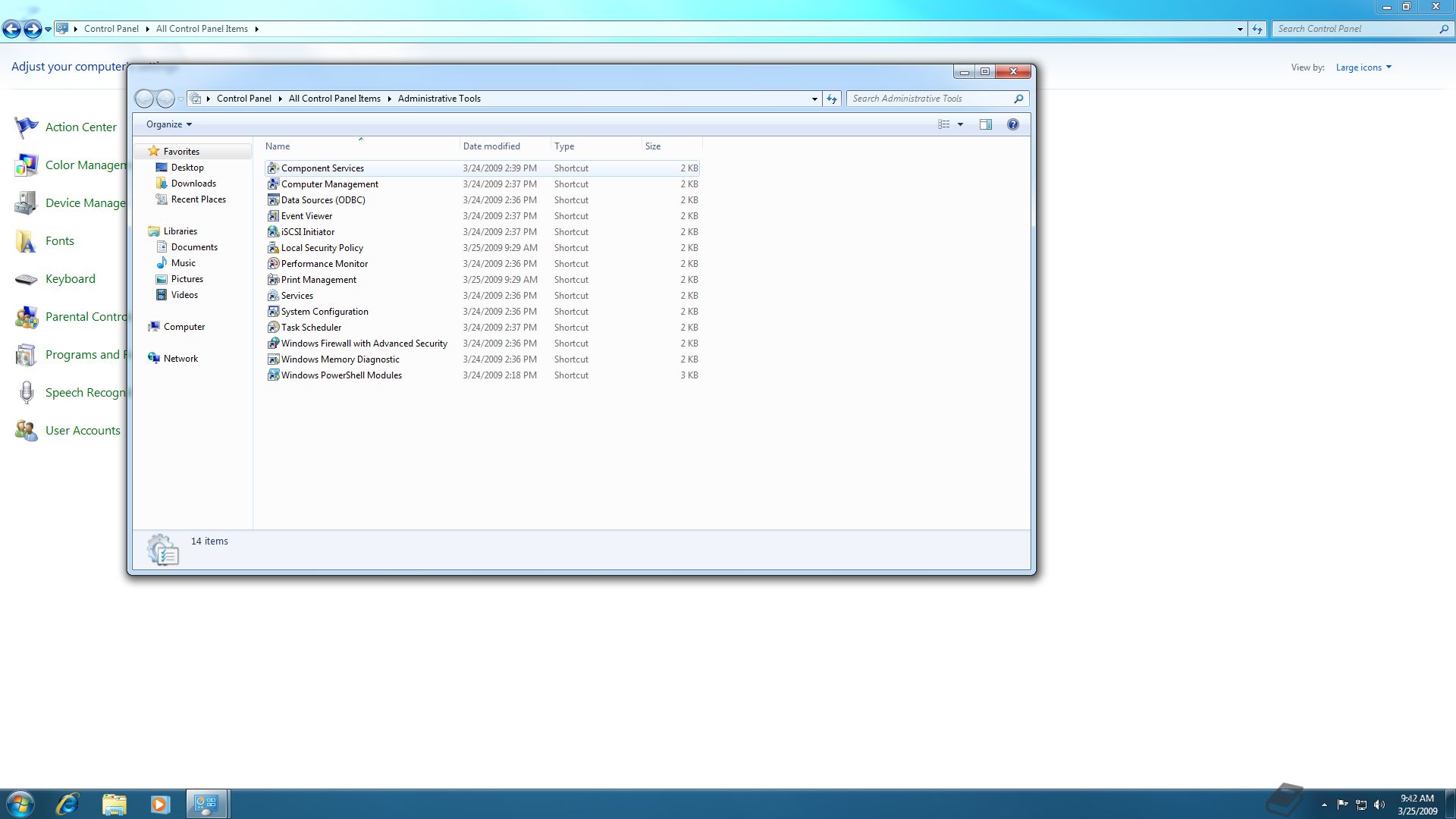Expand breadcrumb arrow after All Control Panel Items in Administrative Tools

point(389,99)
